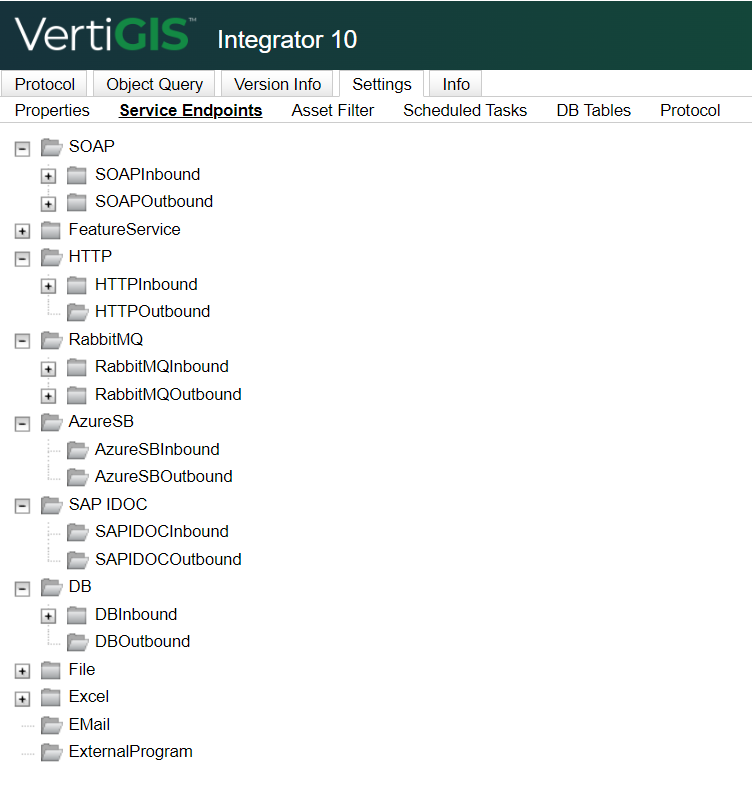This screenshot has width=752, height=810.
Task: Expand the FeatureService node
Action: click(x=22, y=231)
